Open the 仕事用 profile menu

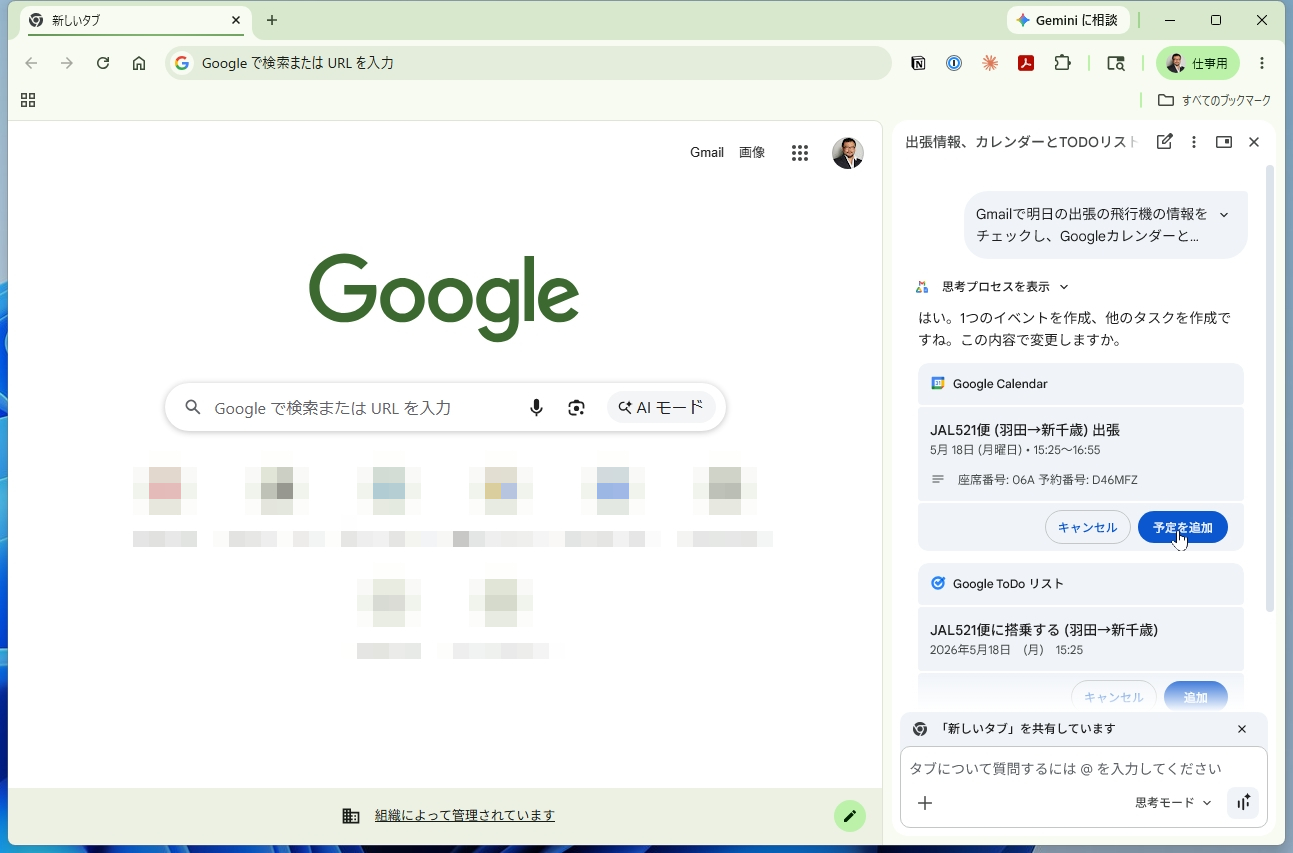coord(1198,63)
